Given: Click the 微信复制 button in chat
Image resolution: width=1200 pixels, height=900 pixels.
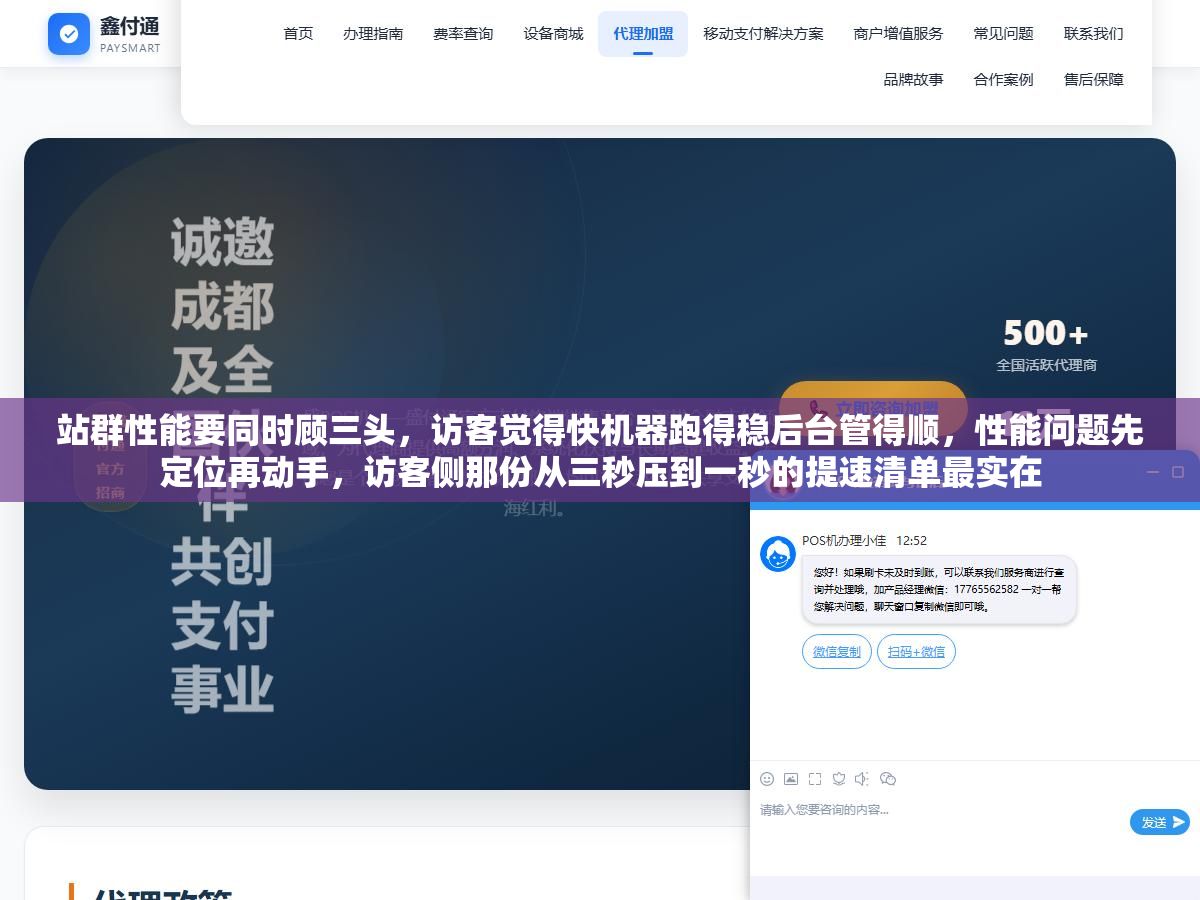Looking at the screenshot, I should click(x=836, y=652).
